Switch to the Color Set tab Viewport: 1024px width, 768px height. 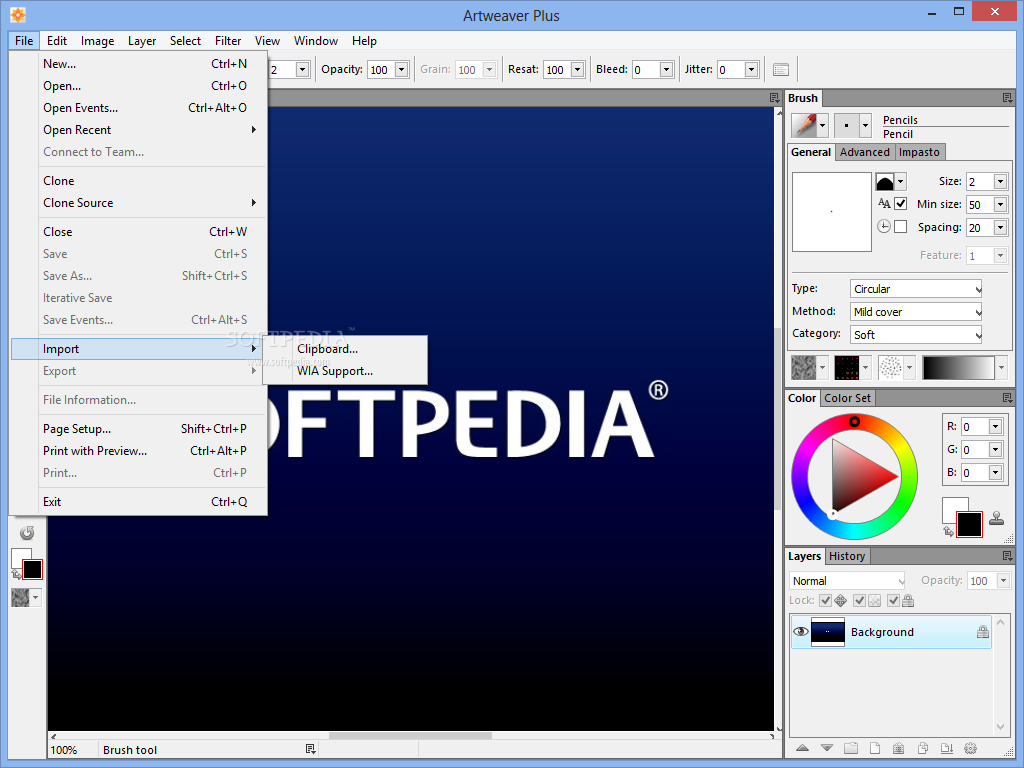847,398
